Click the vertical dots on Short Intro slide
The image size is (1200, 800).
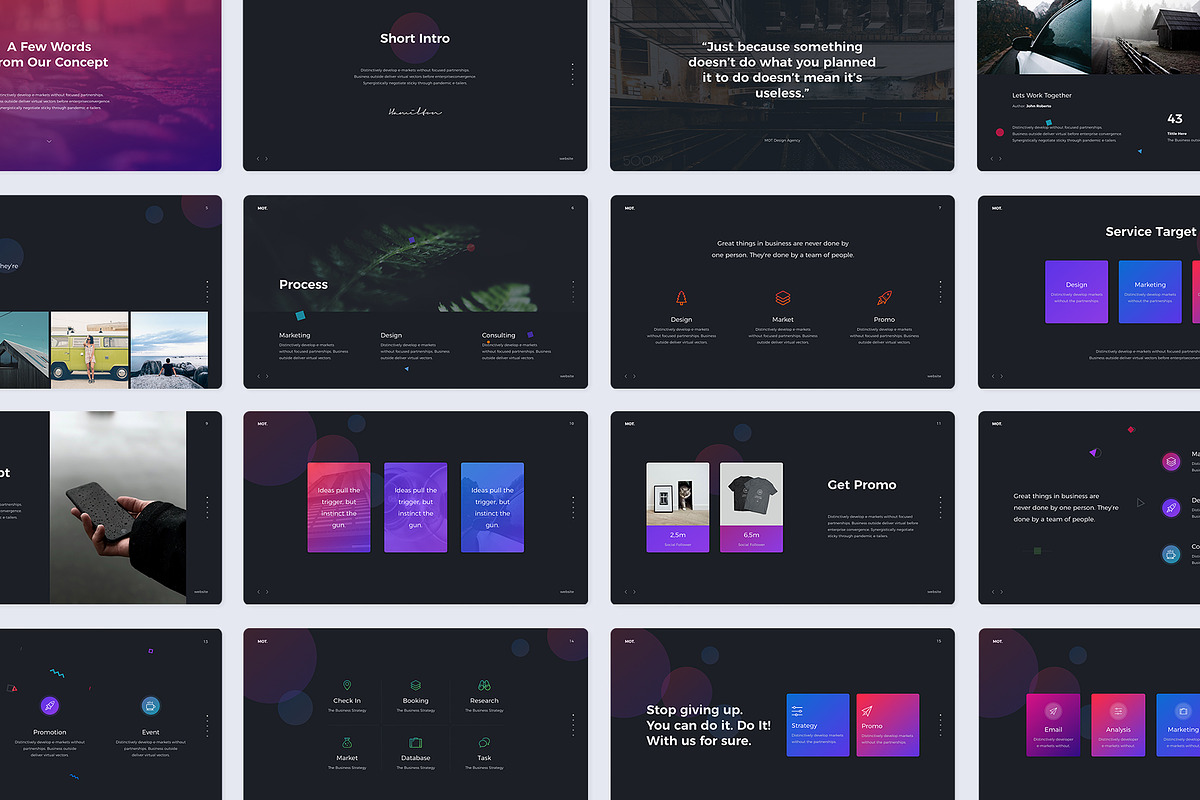(x=573, y=74)
